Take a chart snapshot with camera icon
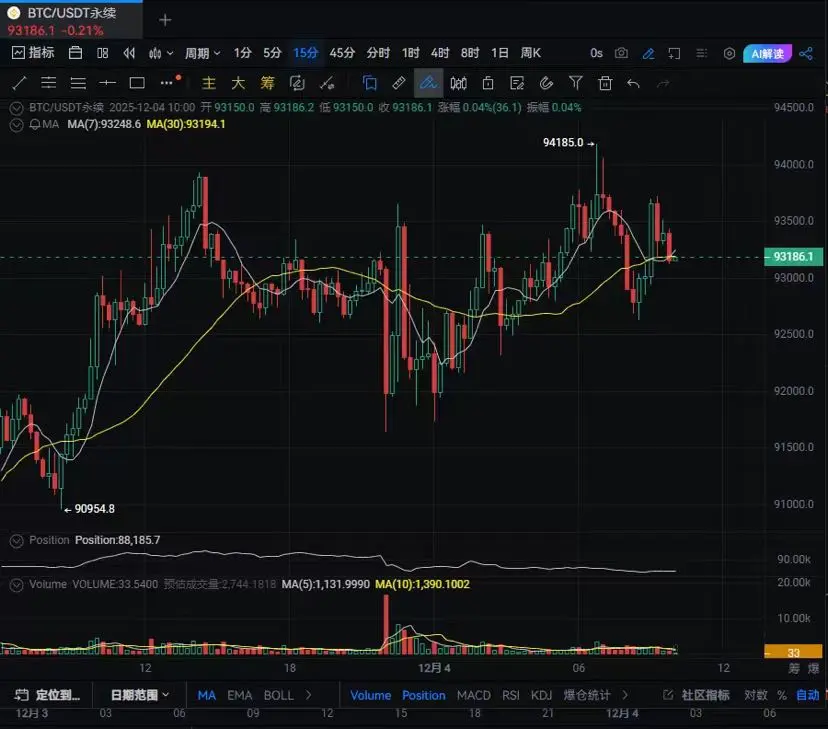828x729 pixels. pyautogui.click(x=622, y=53)
